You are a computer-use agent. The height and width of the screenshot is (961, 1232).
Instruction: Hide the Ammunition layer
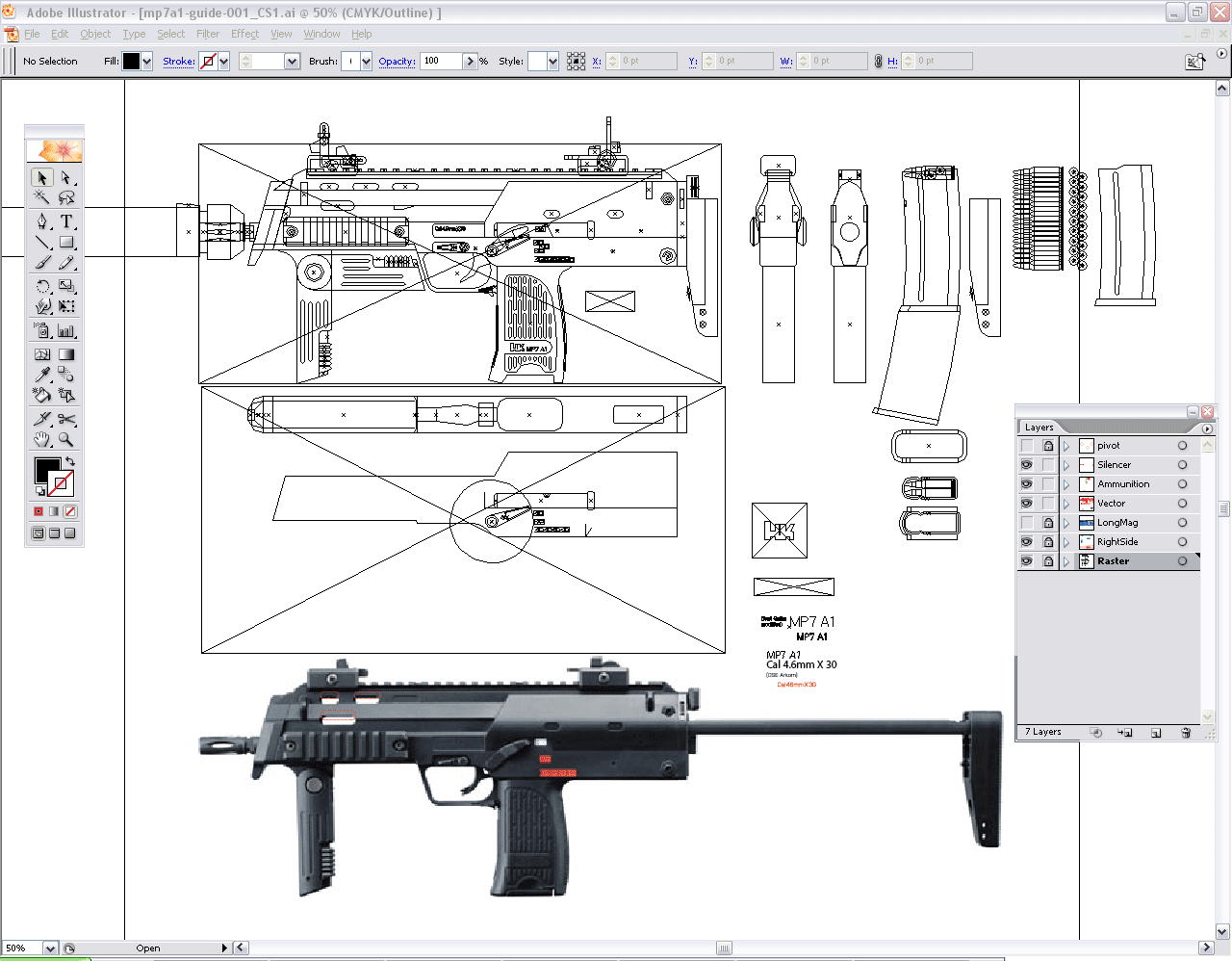click(1027, 484)
